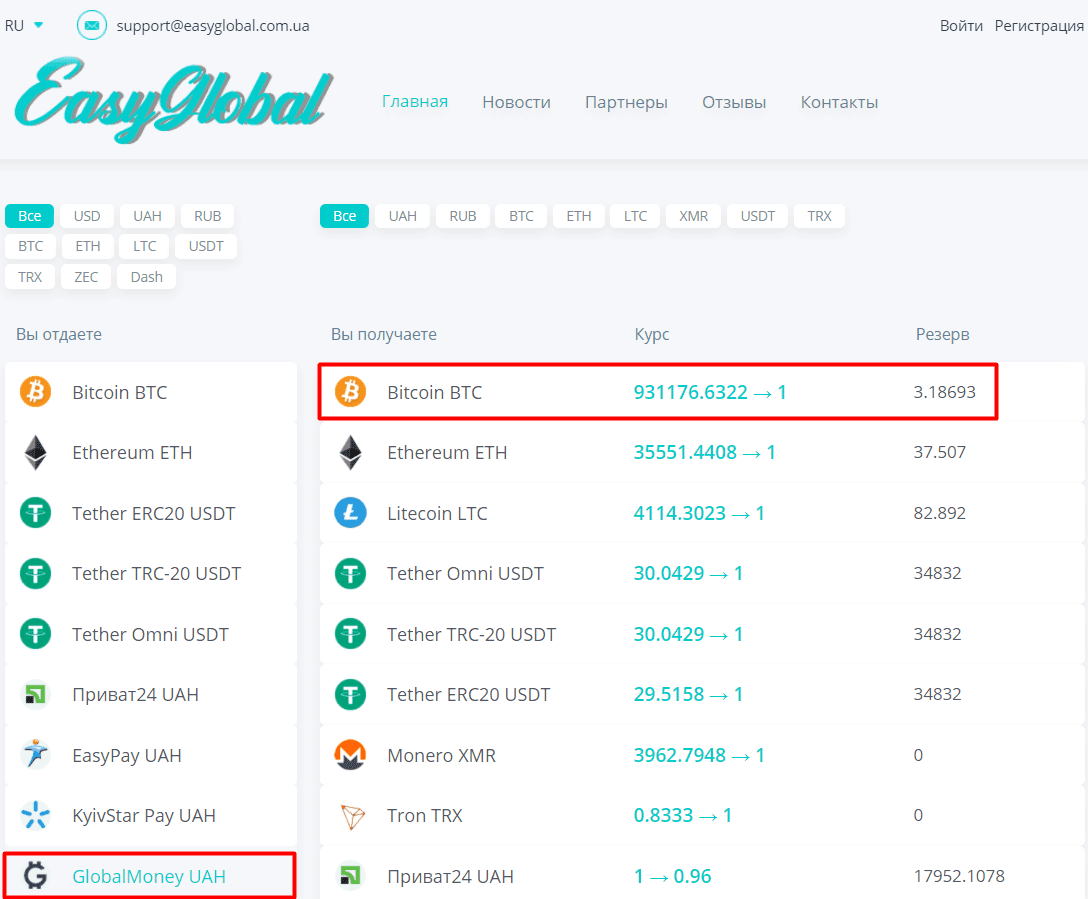Toggle the USD filter in left filter group
Screen dimensions: 1088x899
87,215
